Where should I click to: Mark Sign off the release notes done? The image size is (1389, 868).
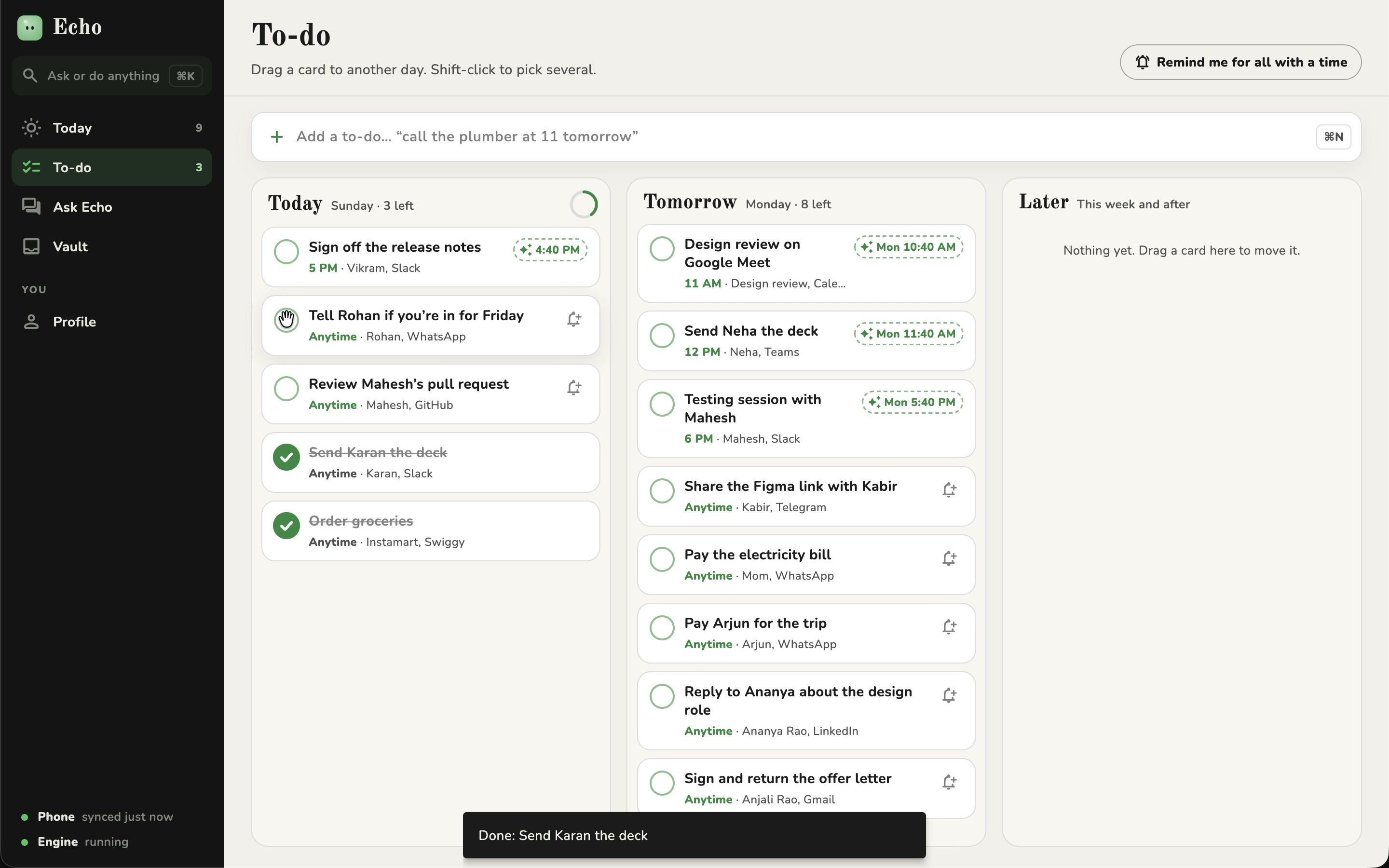(286, 251)
